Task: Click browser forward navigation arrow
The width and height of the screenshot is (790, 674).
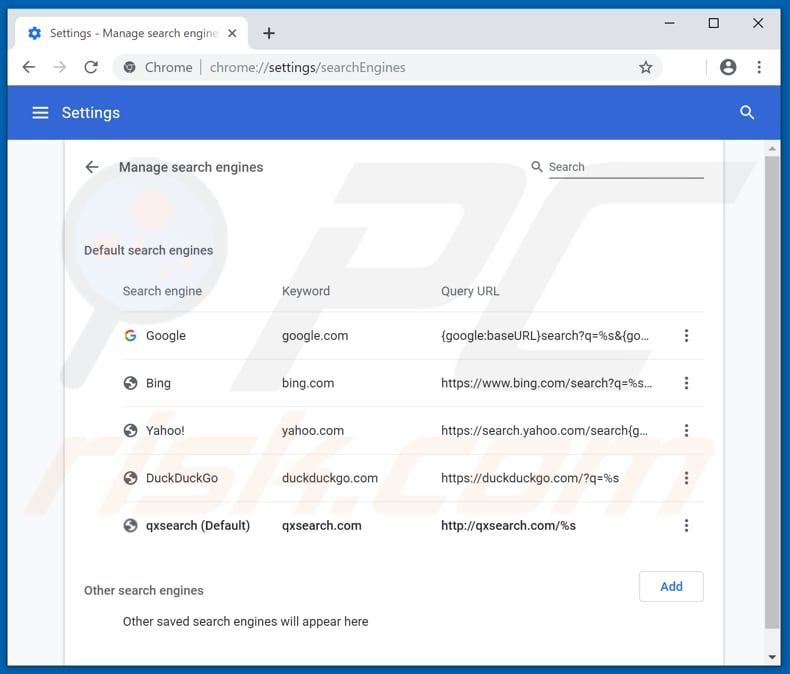Action: click(60, 67)
